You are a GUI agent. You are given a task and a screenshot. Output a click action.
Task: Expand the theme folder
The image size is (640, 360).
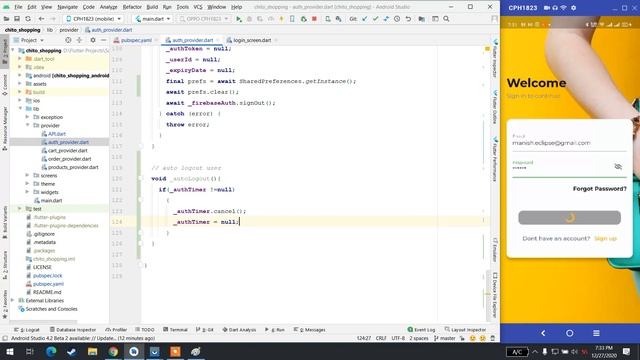[27, 184]
